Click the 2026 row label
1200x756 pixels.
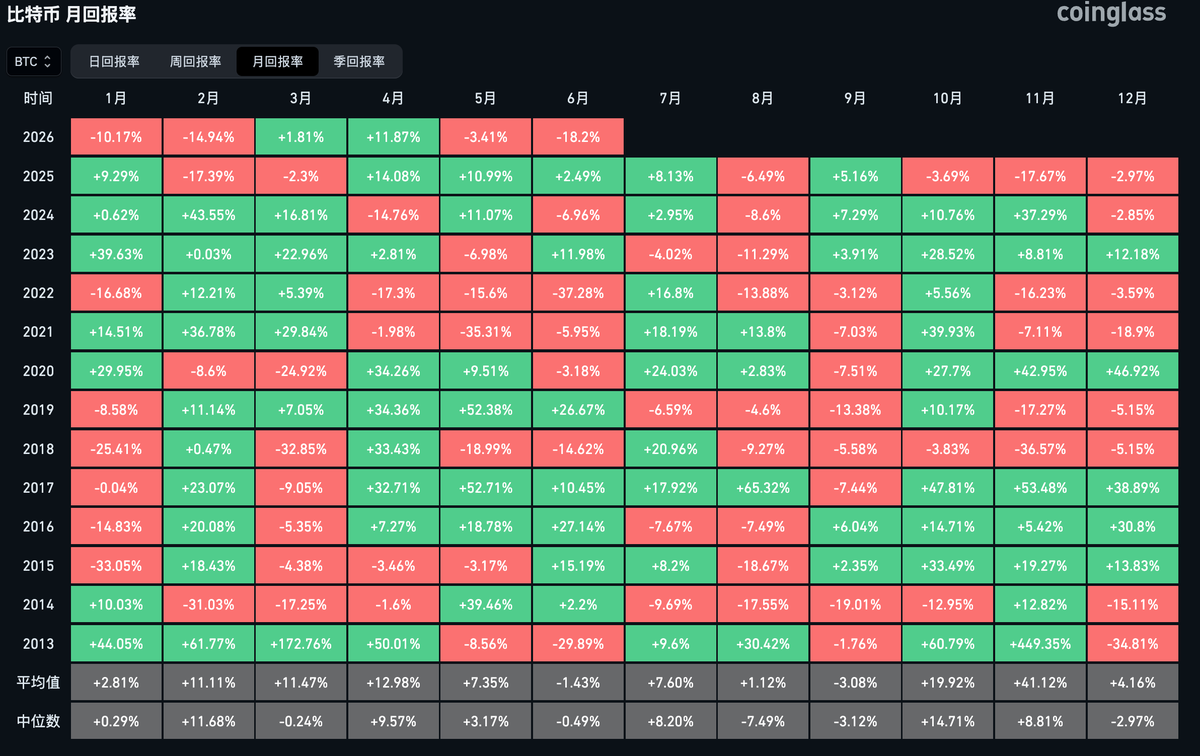[38, 137]
